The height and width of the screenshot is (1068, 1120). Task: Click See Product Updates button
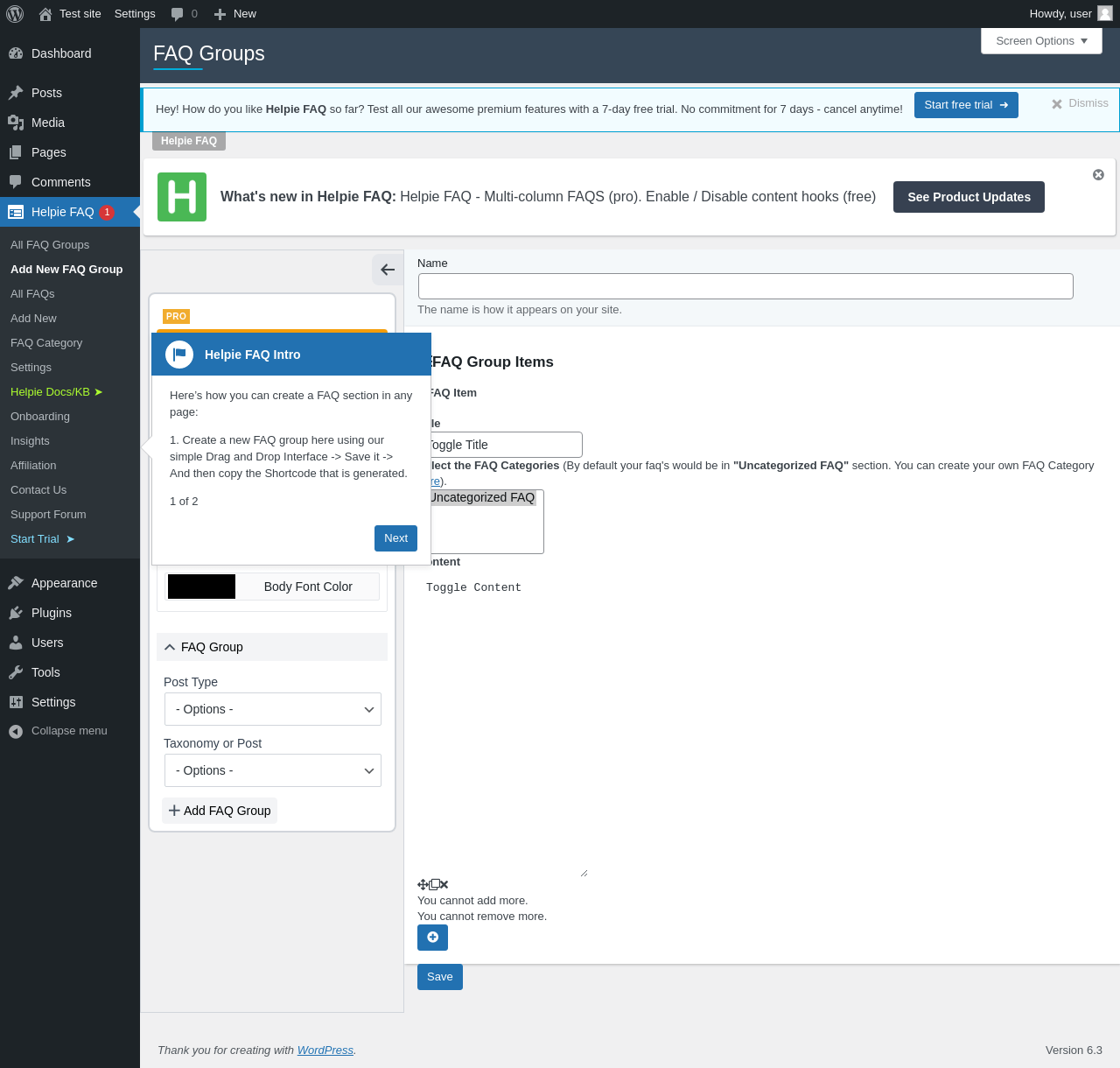coord(969,197)
